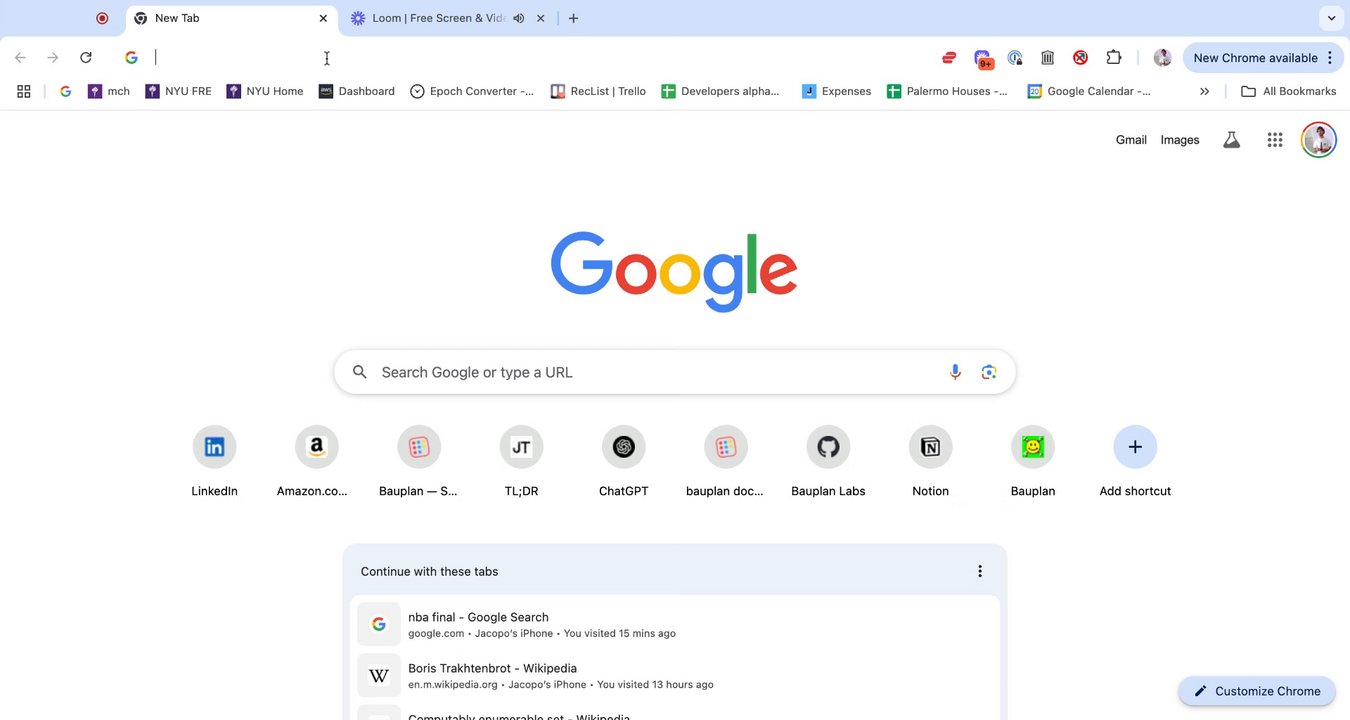1350x720 pixels.
Task: Open the Bauplan Labs GitHub shortcut
Action: click(x=828, y=447)
